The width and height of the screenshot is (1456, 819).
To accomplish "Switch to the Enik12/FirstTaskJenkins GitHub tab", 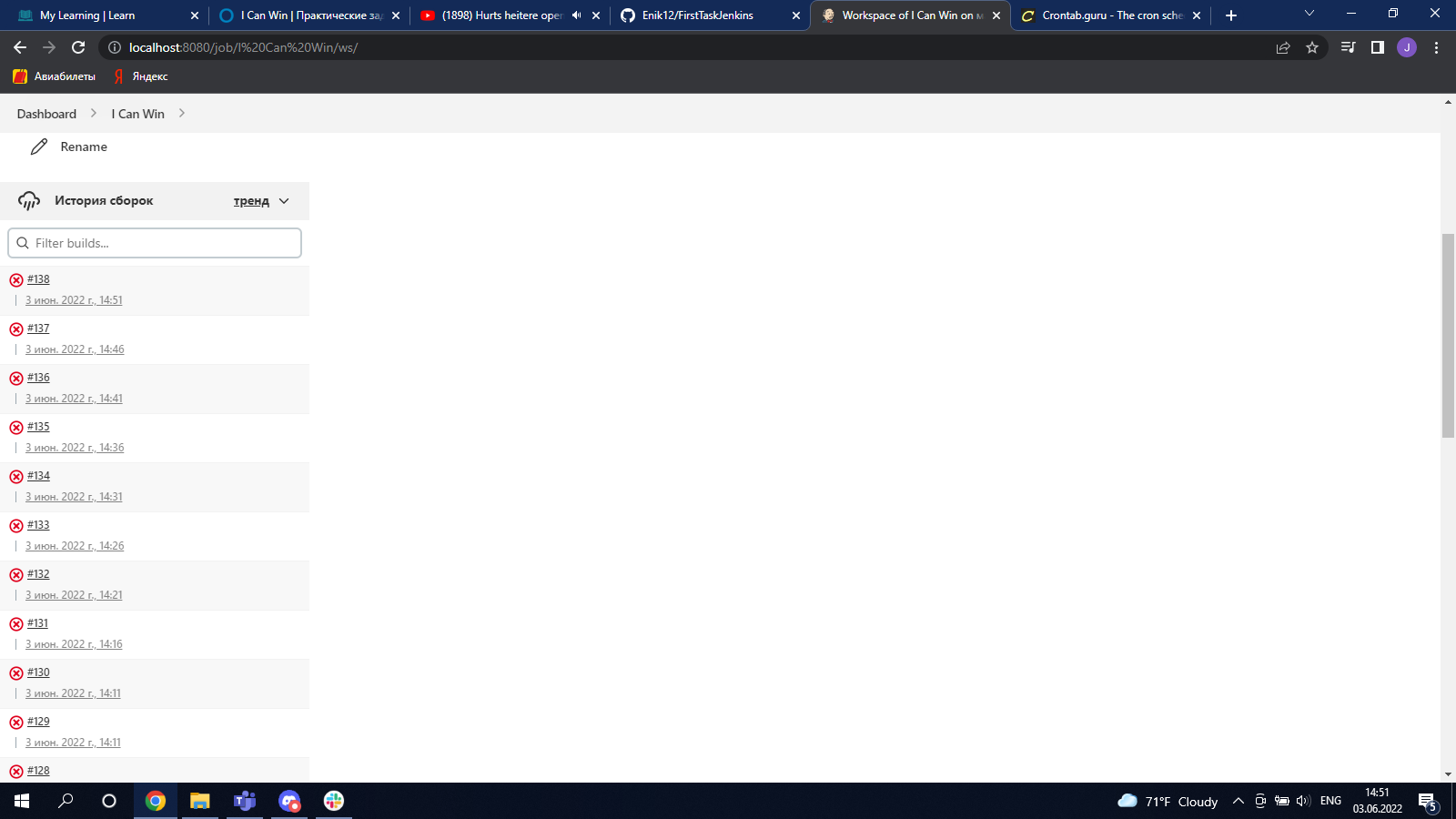I will [x=710, y=15].
